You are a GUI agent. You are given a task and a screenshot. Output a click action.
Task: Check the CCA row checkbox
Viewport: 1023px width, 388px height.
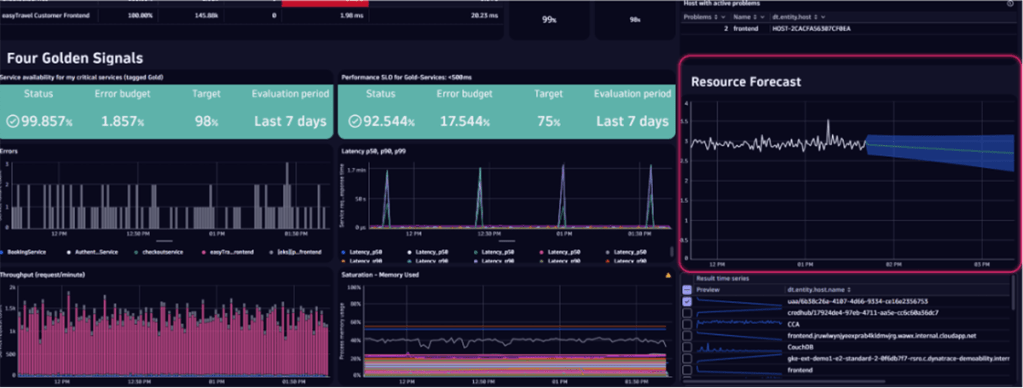click(687, 324)
